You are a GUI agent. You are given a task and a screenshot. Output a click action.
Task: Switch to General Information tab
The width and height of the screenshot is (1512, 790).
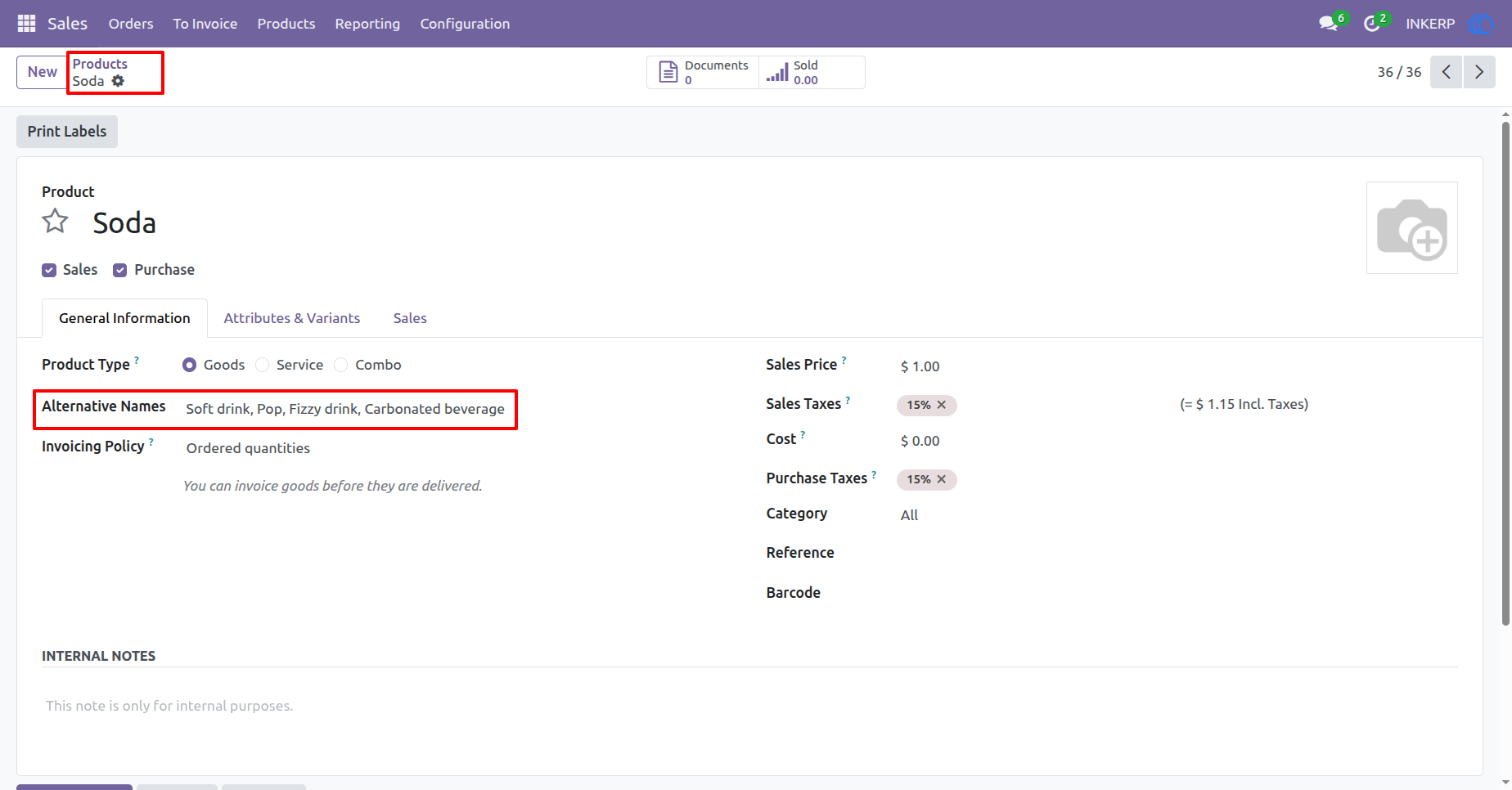pyautogui.click(x=124, y=318)
